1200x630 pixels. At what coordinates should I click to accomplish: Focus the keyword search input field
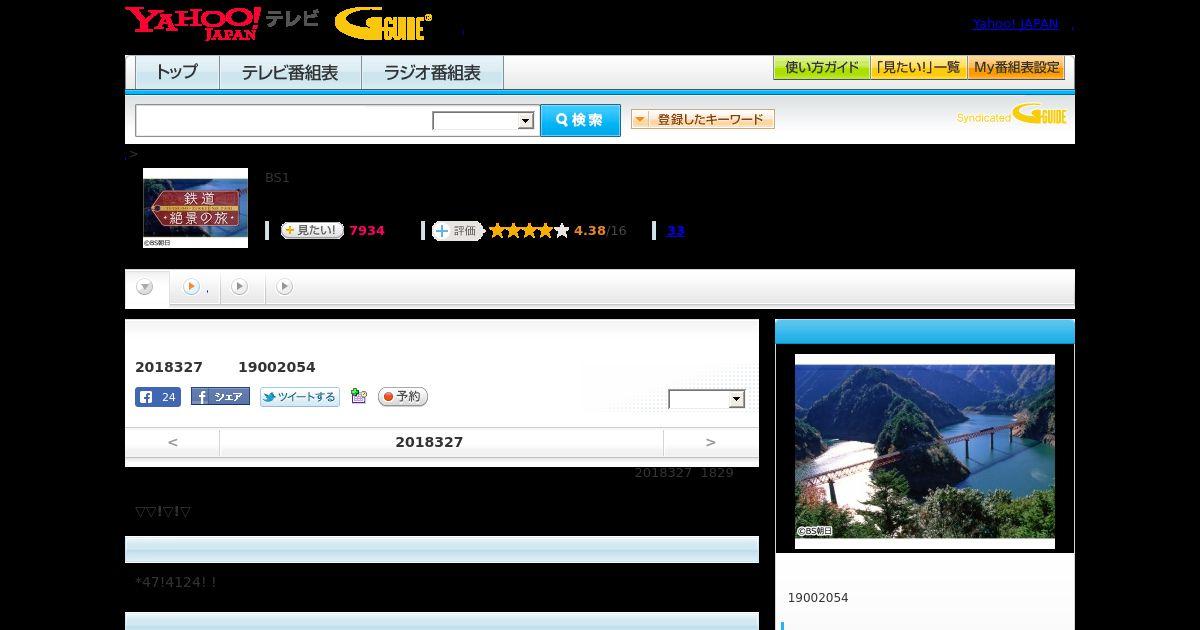(284, 120)
